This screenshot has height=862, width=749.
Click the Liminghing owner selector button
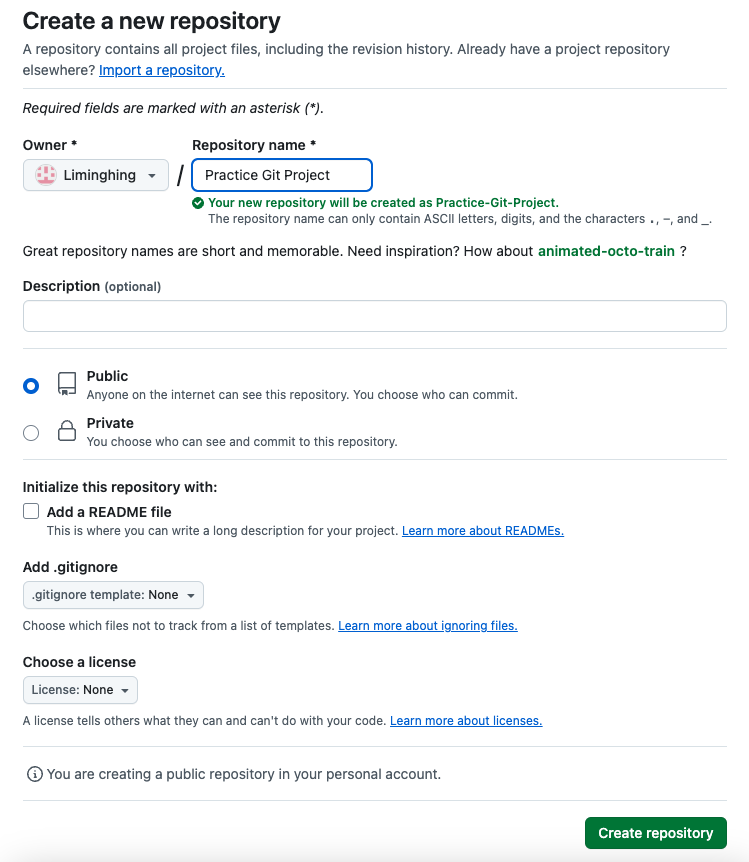(x=95, y=174)
